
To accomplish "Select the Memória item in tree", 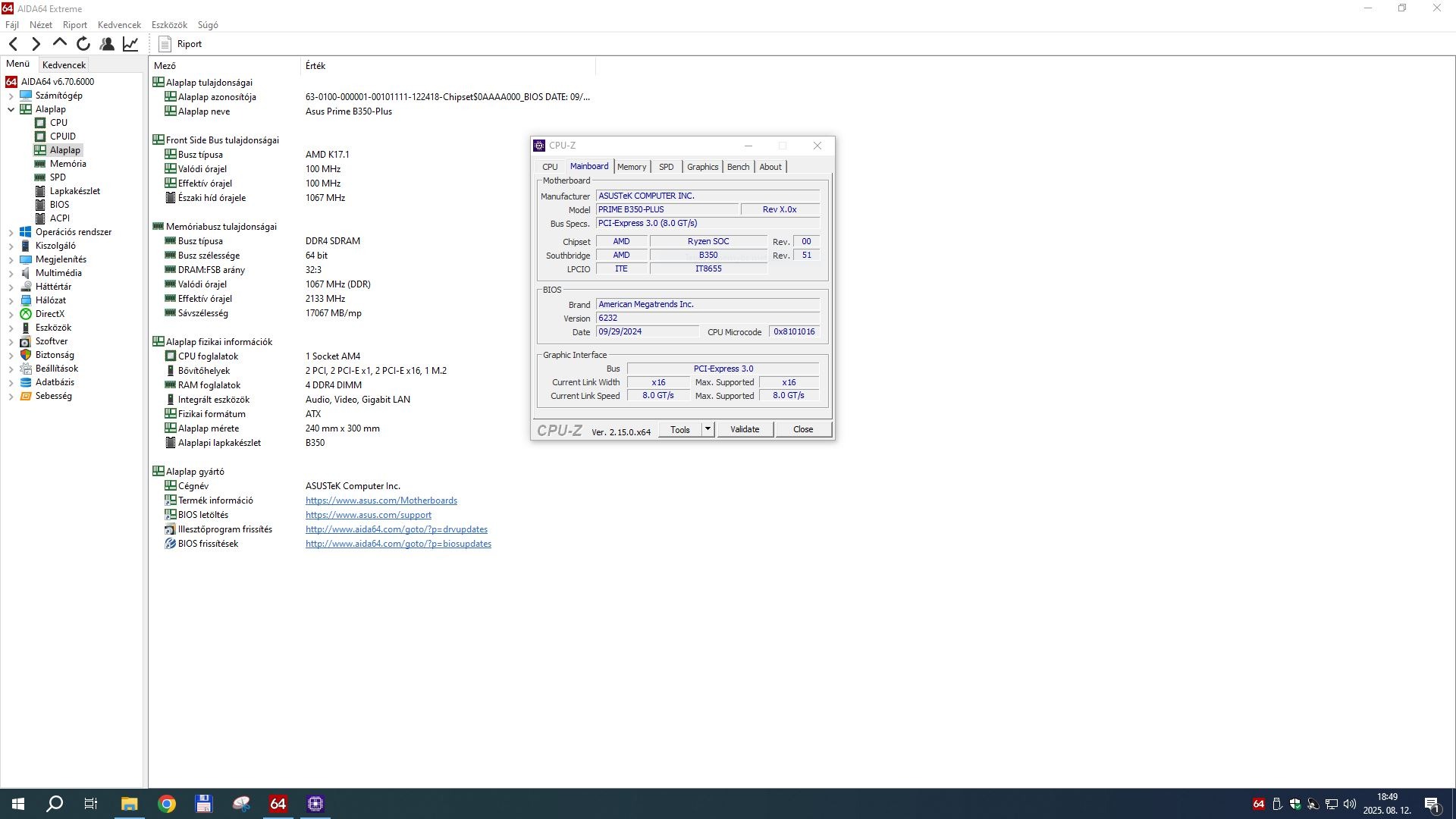I will point(67,164).
